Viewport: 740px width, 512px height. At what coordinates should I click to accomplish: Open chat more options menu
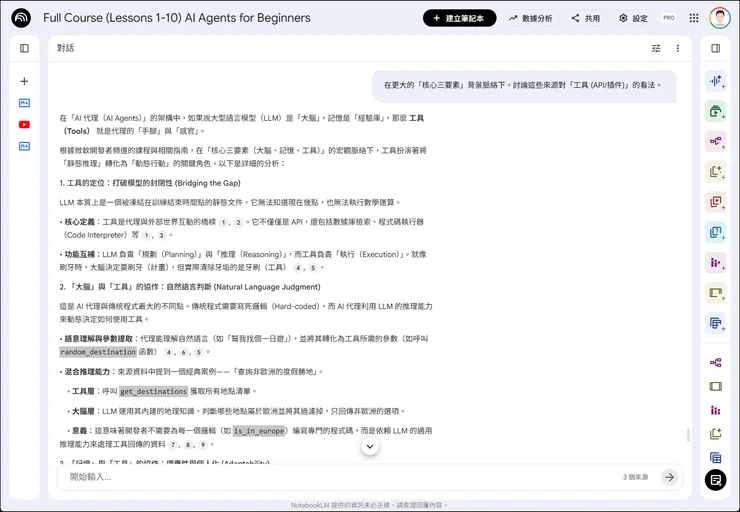click(x=678, y=48)
